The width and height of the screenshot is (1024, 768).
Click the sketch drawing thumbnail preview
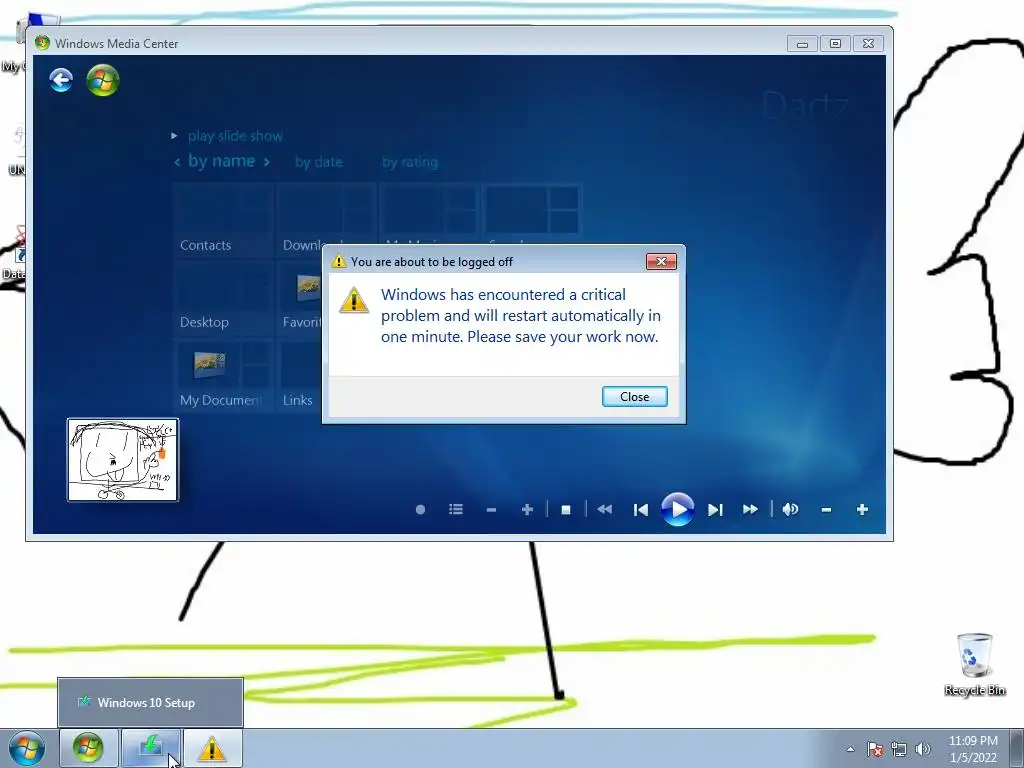(x=123, y=460)
